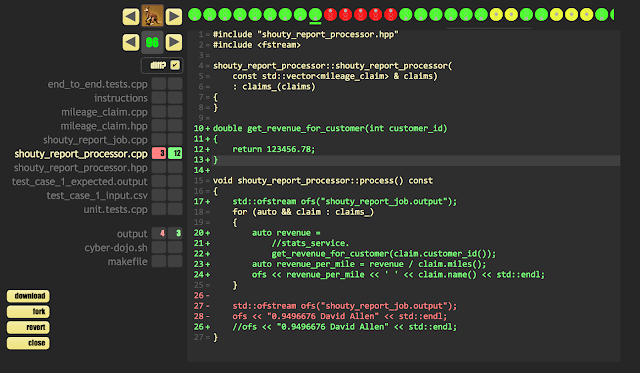Image resolution: width=640 pixels, height=373 pixels.
Task: Select the underlined current green traffic light
Action: coord(315,14)
